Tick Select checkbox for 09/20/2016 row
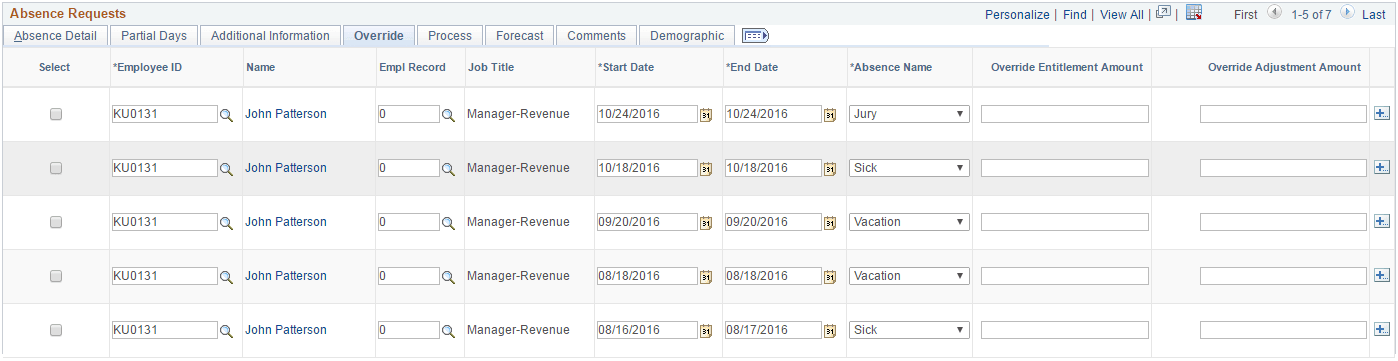This screenshot has width=1398, height=361. pos(56,222)
